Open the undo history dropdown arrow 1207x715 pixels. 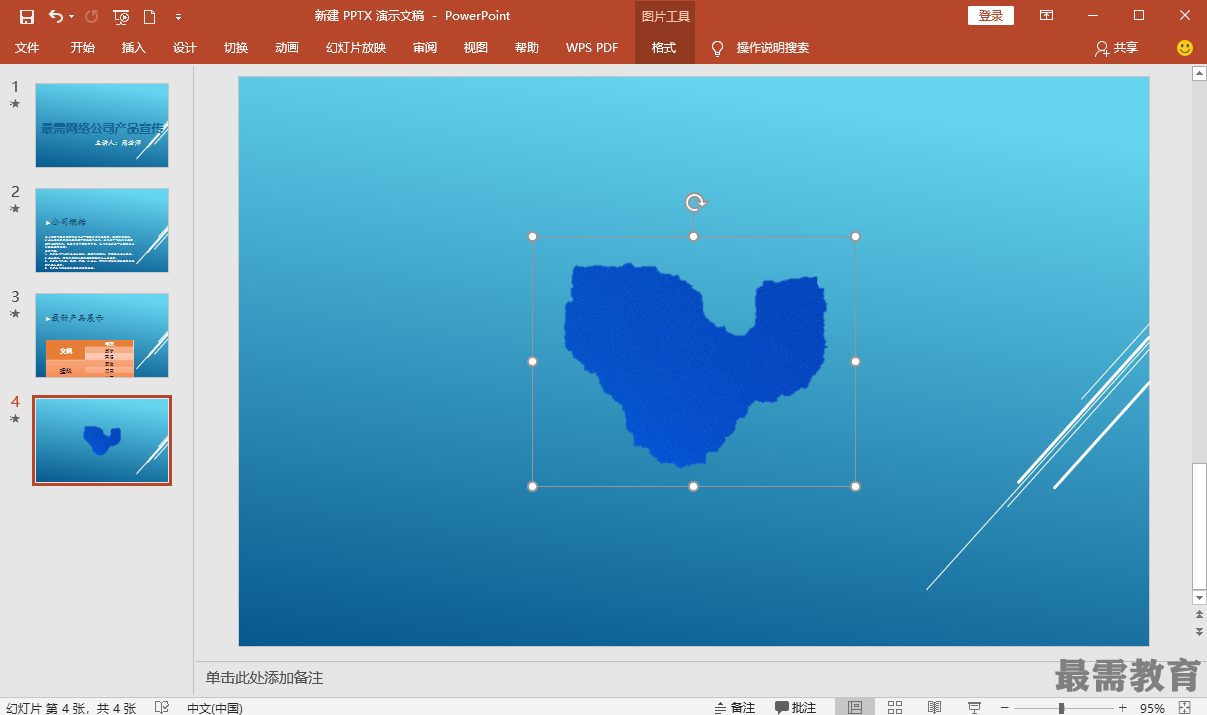point(72,16)
